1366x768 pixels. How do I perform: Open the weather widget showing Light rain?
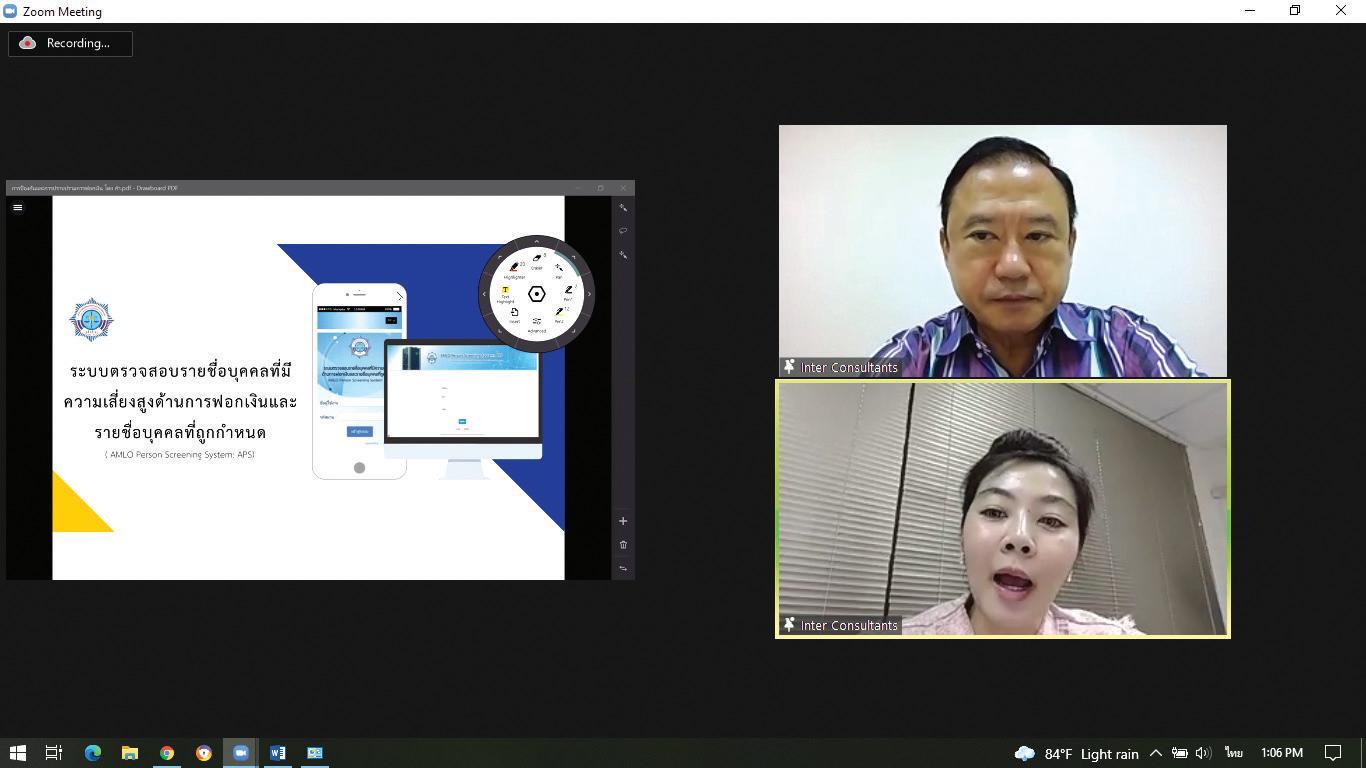(1076, 753)
